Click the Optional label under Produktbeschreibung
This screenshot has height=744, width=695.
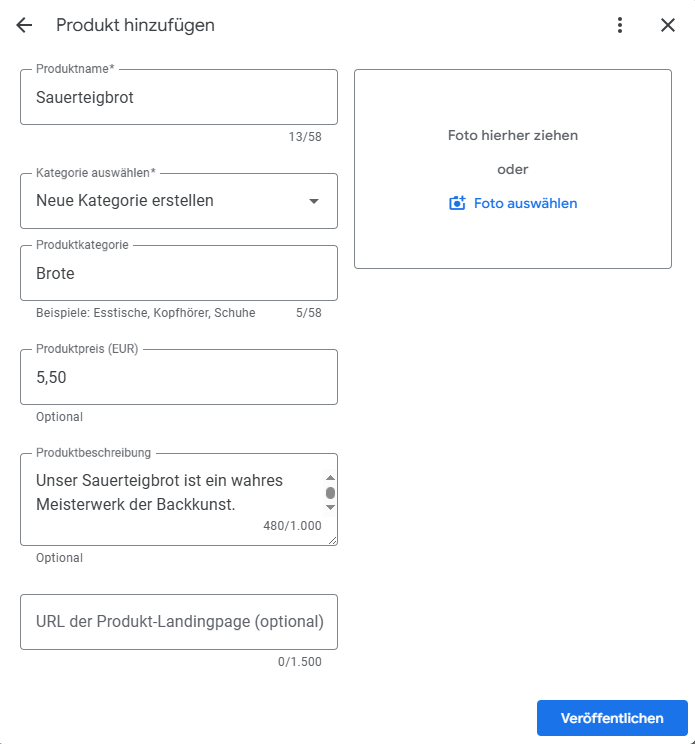point(59,558)
